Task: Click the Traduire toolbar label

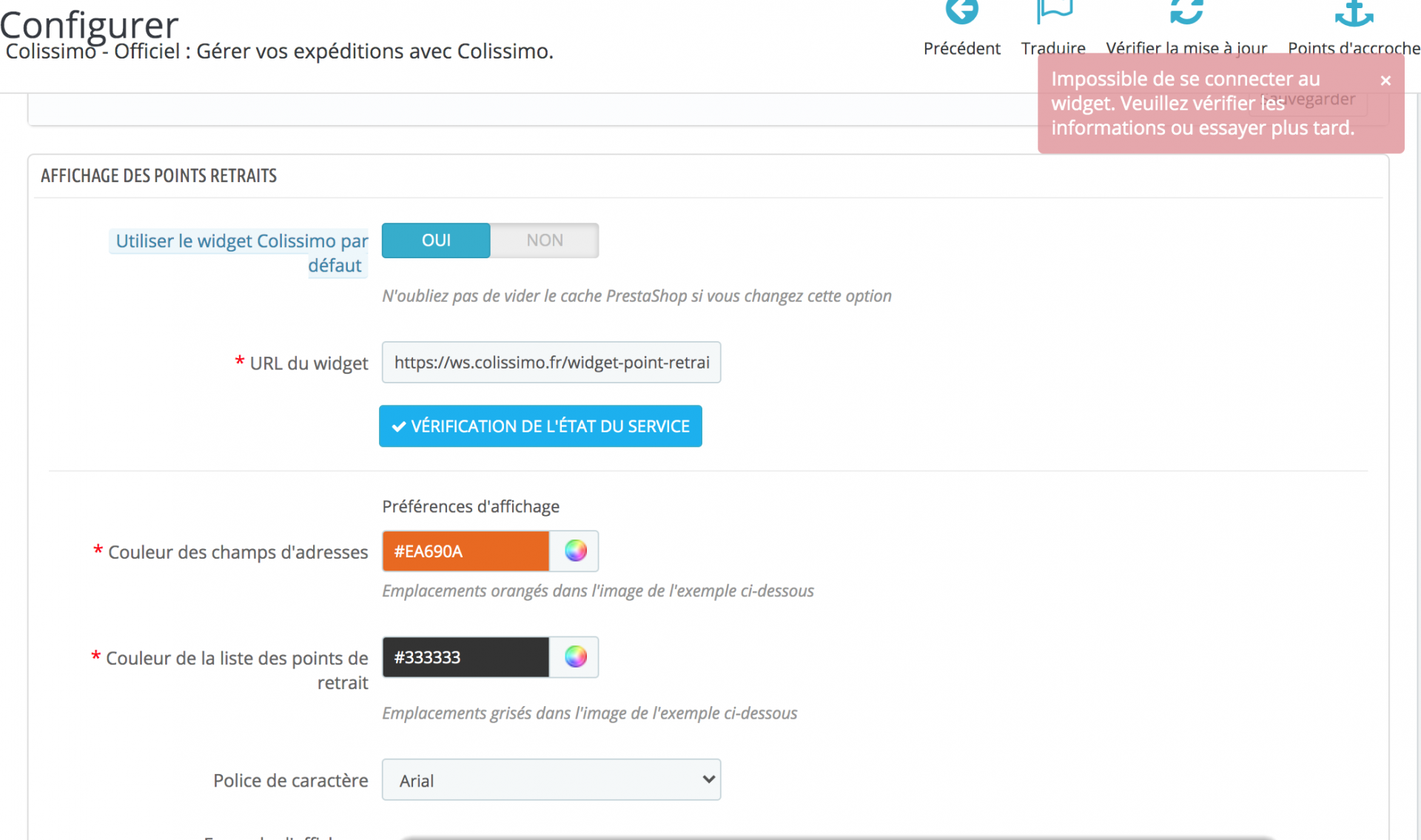Action: click(1053, 49)
